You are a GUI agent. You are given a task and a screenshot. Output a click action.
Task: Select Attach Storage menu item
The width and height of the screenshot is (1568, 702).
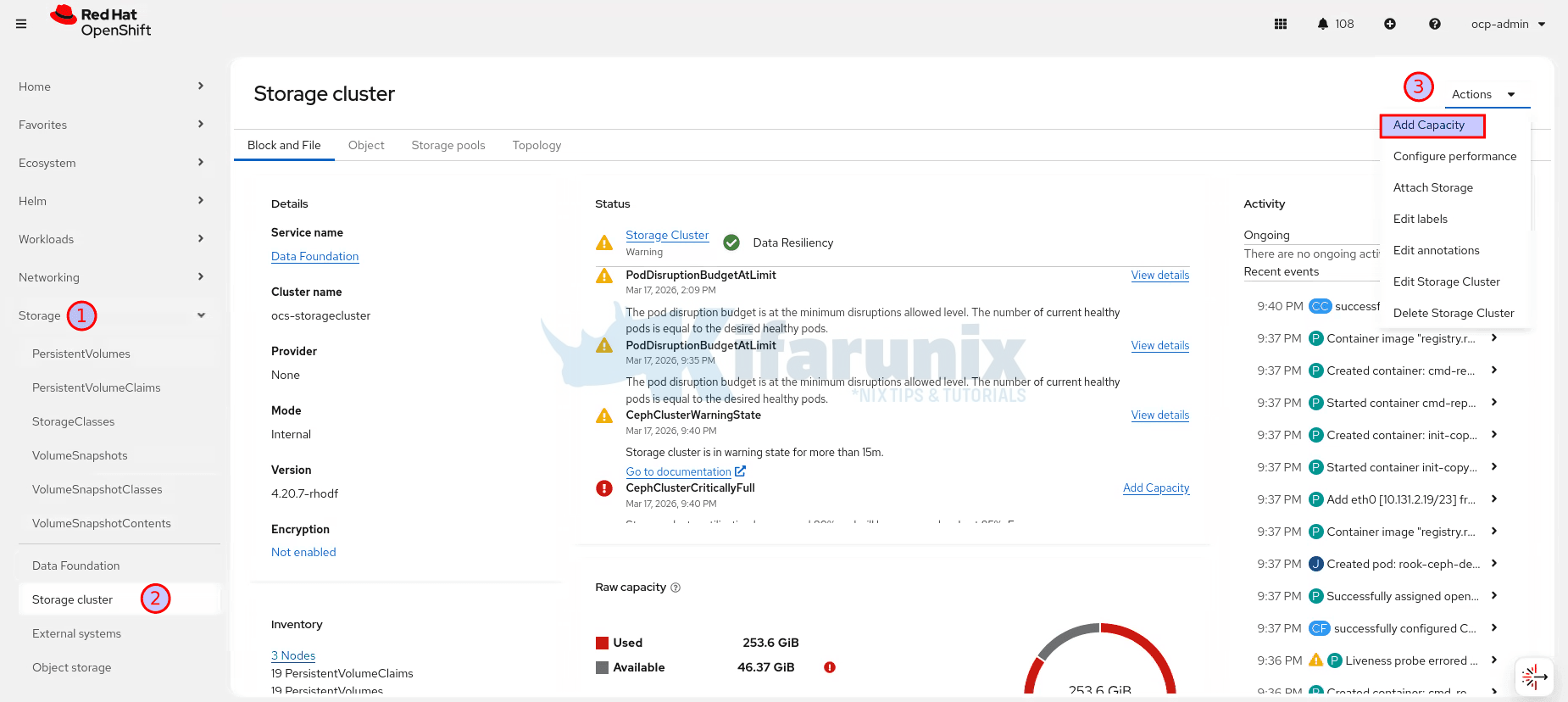coord(1454,187)
